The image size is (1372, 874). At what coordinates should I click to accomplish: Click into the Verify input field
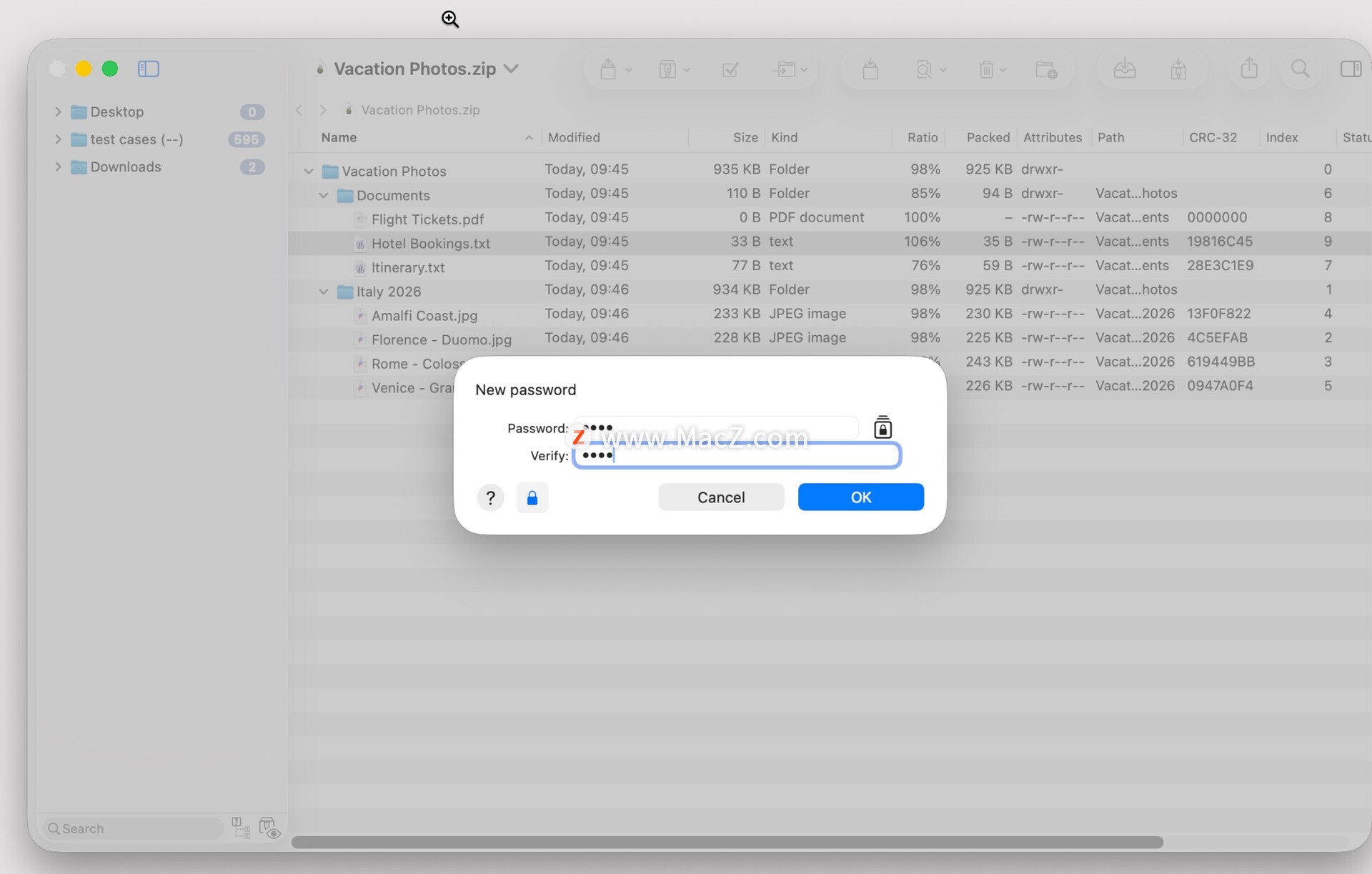point(737,456)
